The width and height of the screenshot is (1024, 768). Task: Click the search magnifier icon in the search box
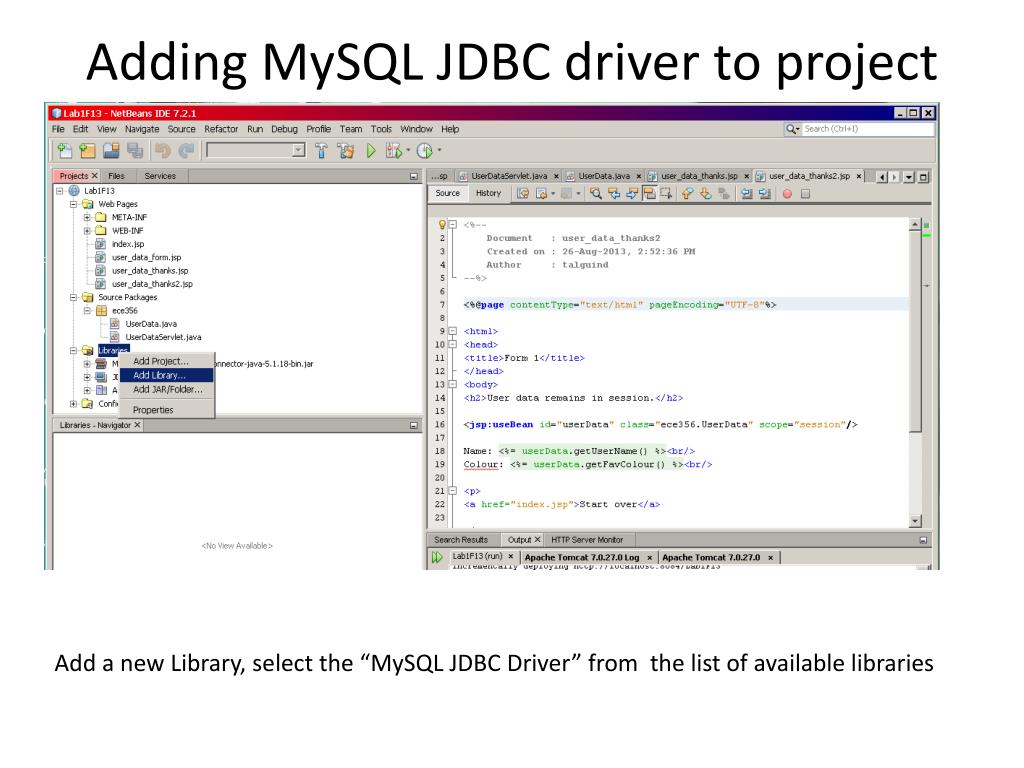tap(792, 129)
